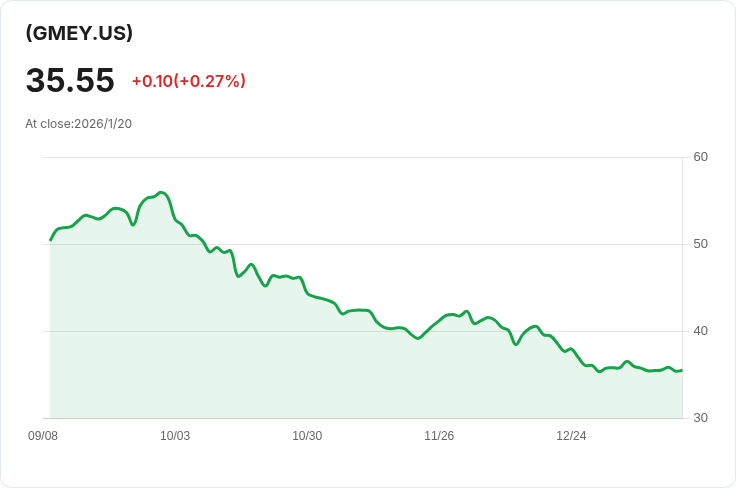The width and height of the screenshot is (736, 488).
Task: Click the 10/03 date axis label
Action: [175, 436]
